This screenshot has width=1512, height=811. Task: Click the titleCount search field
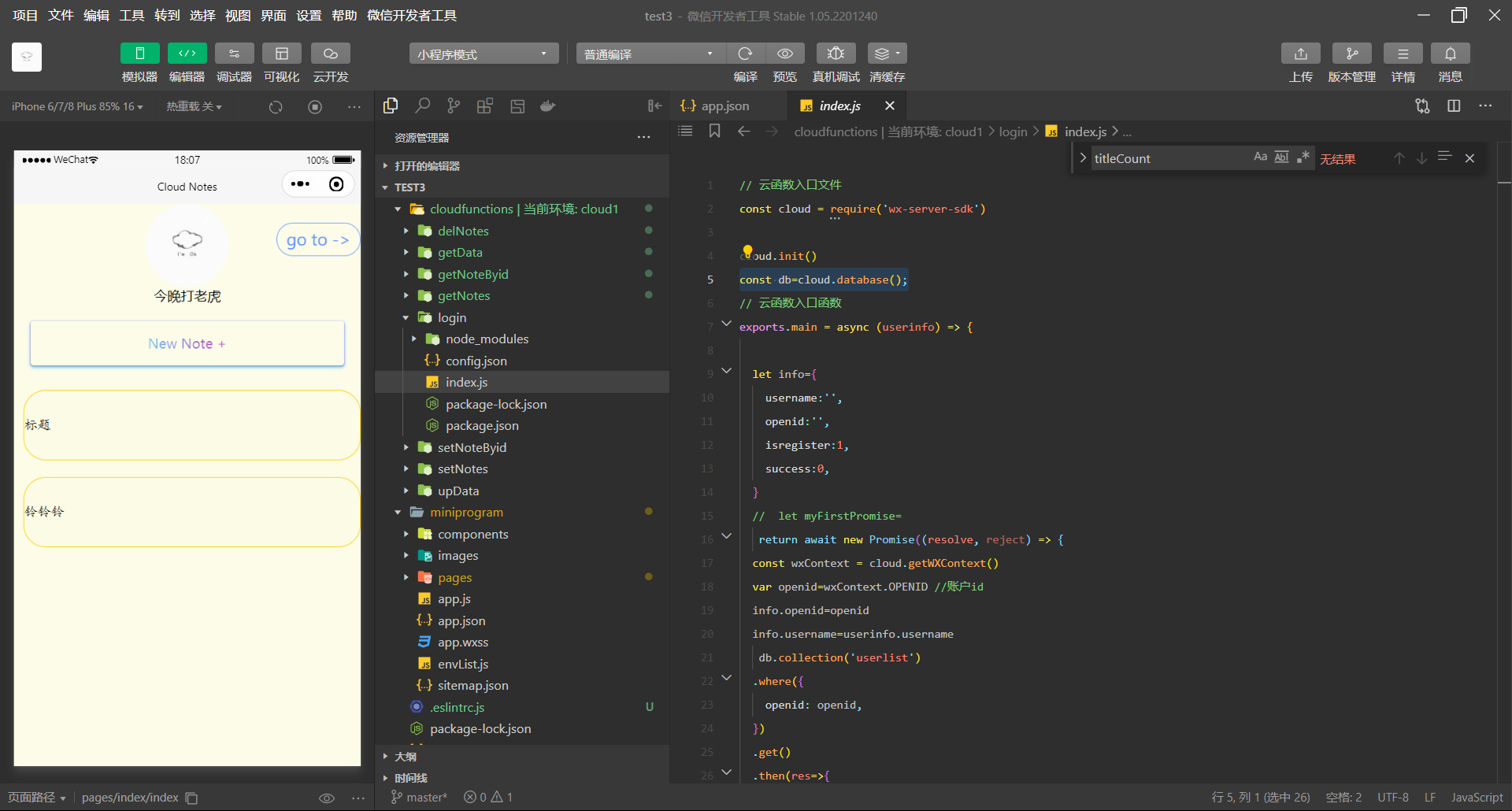tap(1169, 158)
